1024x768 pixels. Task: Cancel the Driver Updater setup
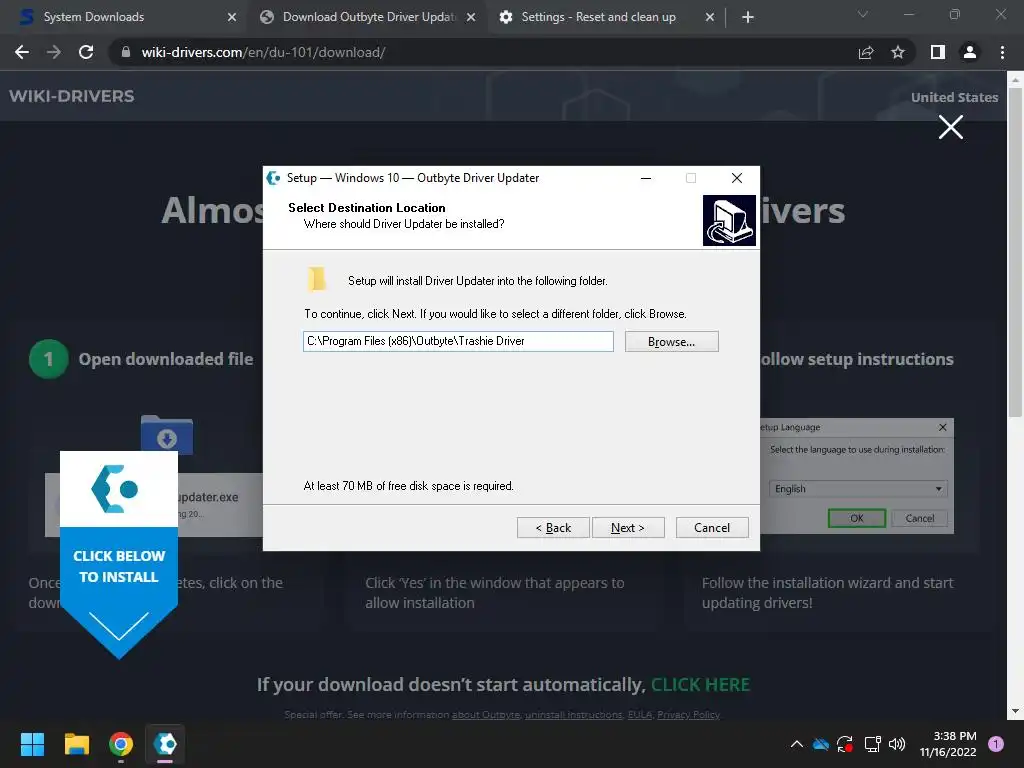click(x=712, y=528)
